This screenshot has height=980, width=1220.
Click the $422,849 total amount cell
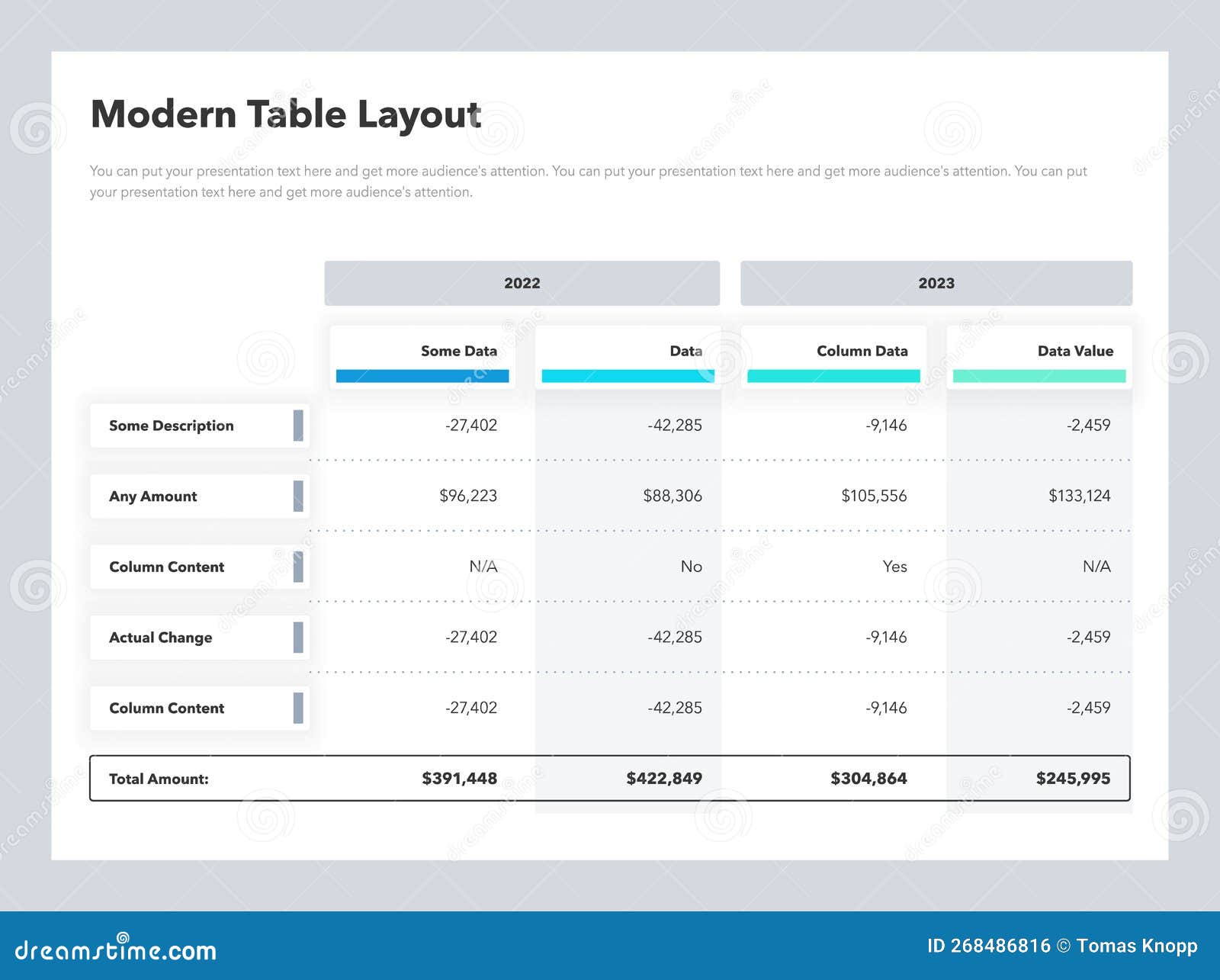pyautogui.click(x=663, y=779)
